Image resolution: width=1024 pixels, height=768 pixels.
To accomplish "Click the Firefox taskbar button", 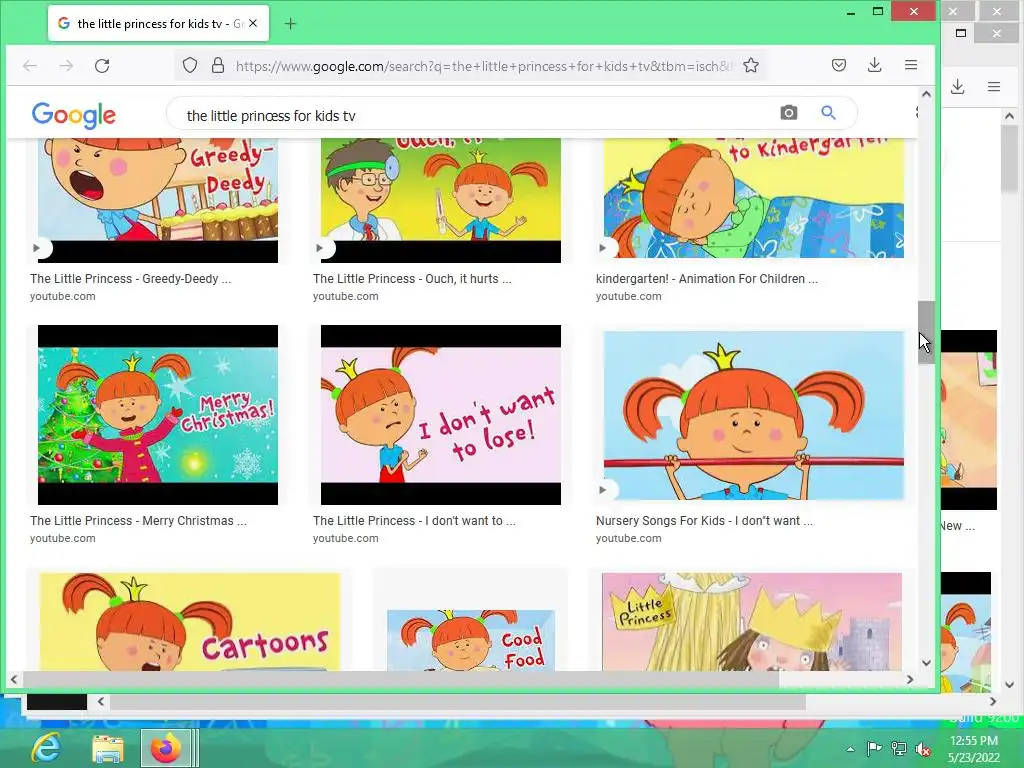I will coord(167,748).
